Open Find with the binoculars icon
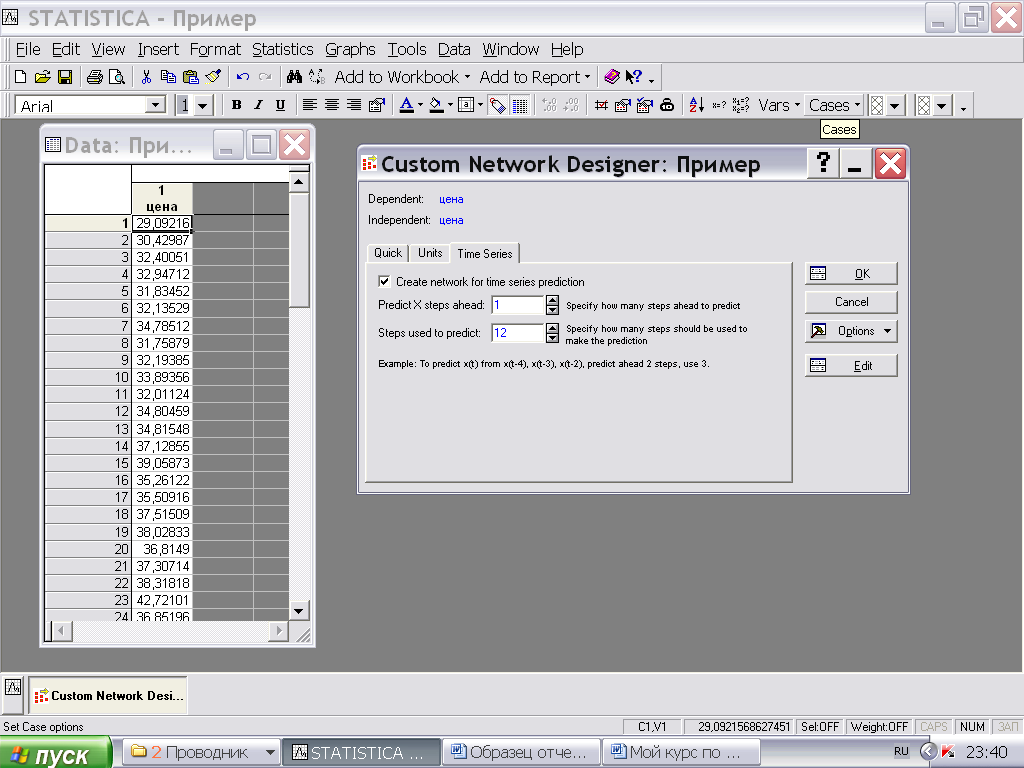The image size is (1024, 768). (295, 77)
